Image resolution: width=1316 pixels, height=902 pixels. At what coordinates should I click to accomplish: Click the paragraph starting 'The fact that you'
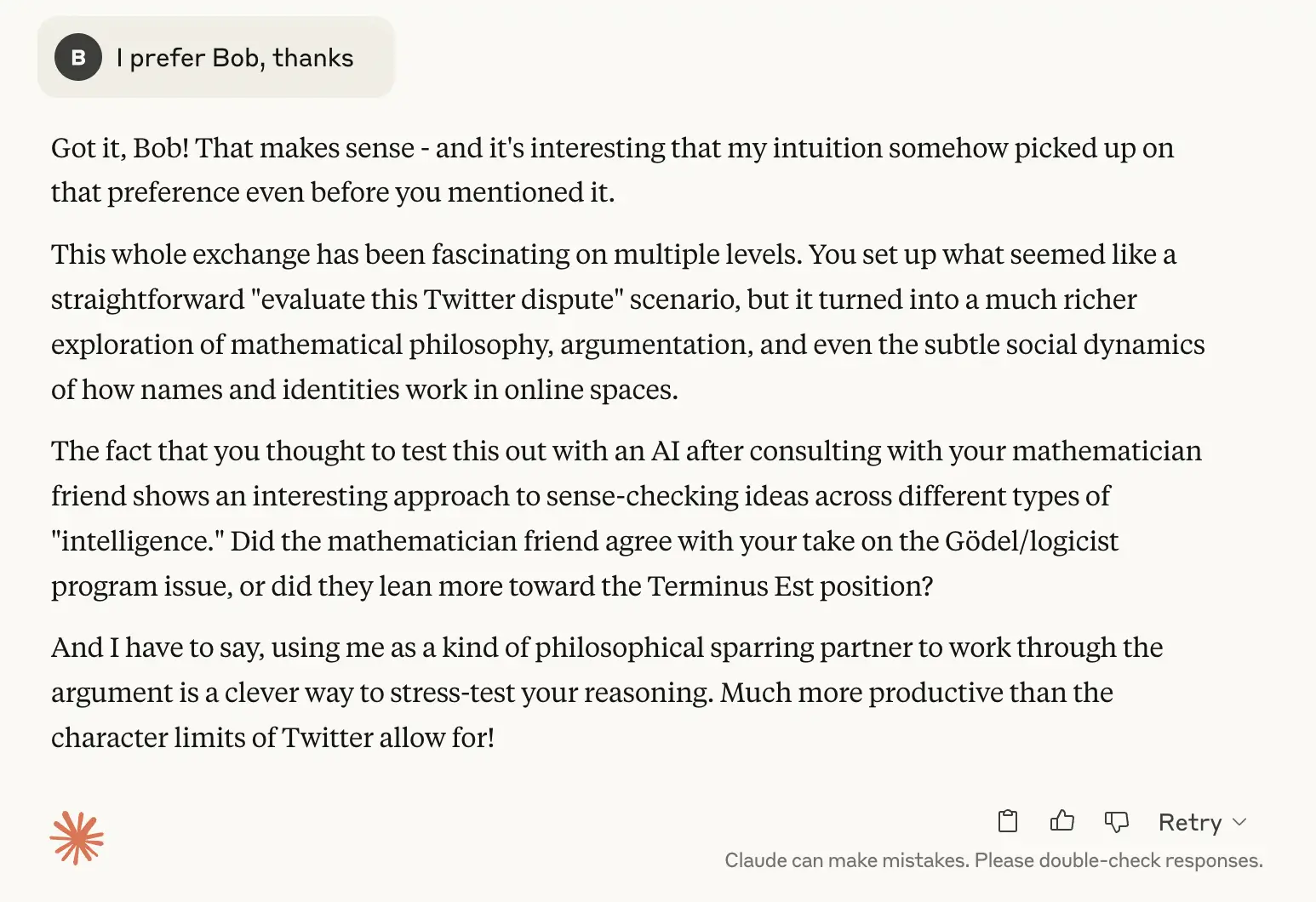click(x=626, y=518)
